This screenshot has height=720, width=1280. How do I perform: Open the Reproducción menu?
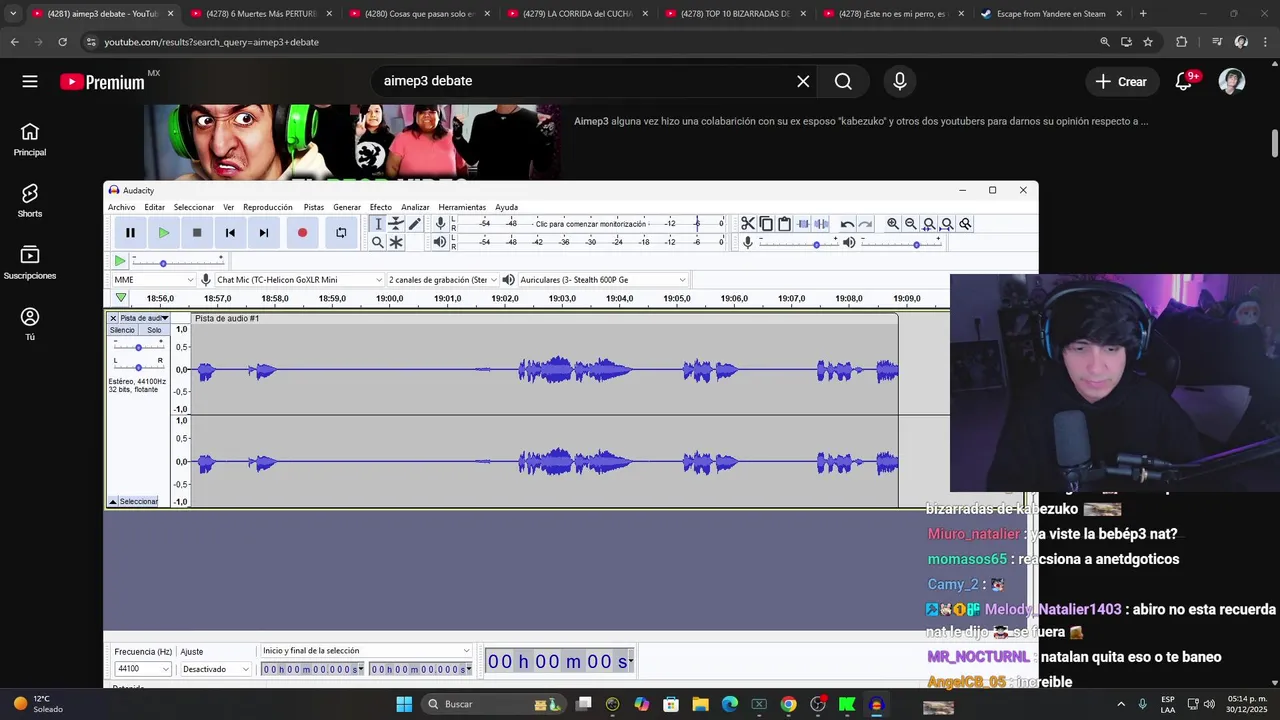pos(268,207)
